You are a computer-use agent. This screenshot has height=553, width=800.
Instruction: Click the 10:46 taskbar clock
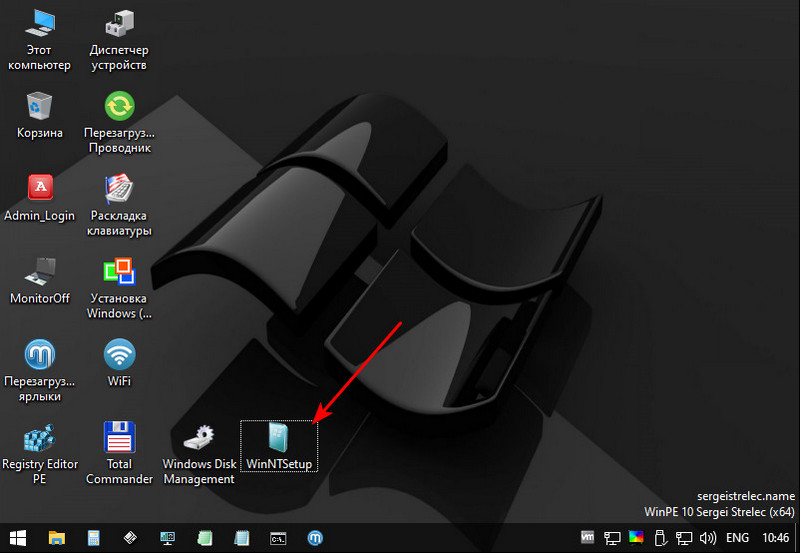coord(776,538)
